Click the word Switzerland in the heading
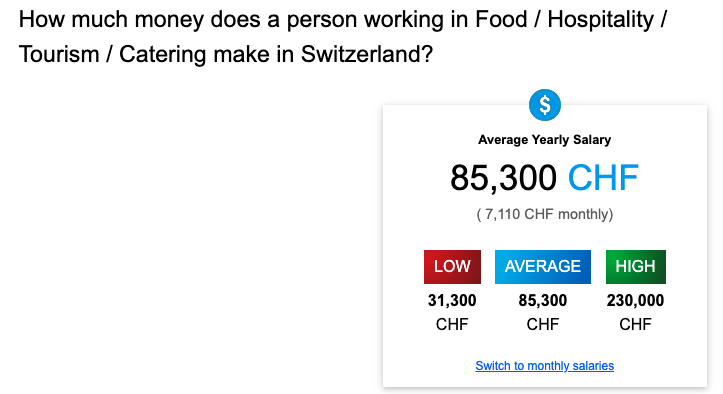 367,54
